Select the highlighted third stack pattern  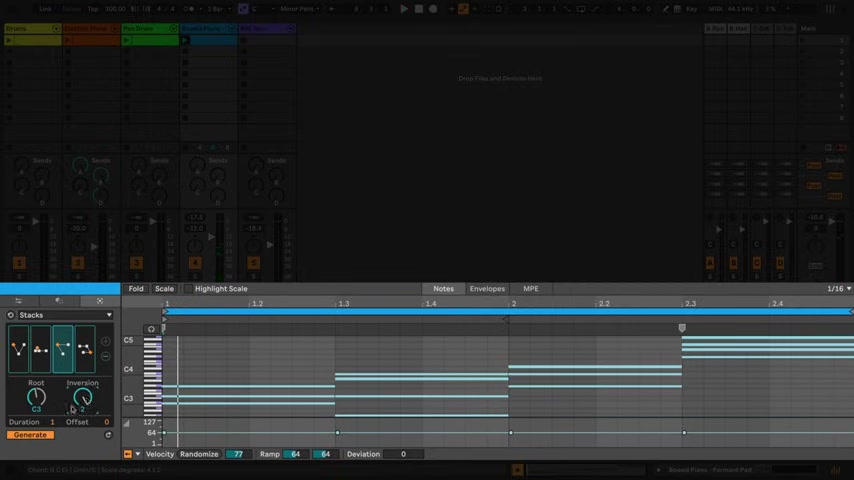click(63, 349)
